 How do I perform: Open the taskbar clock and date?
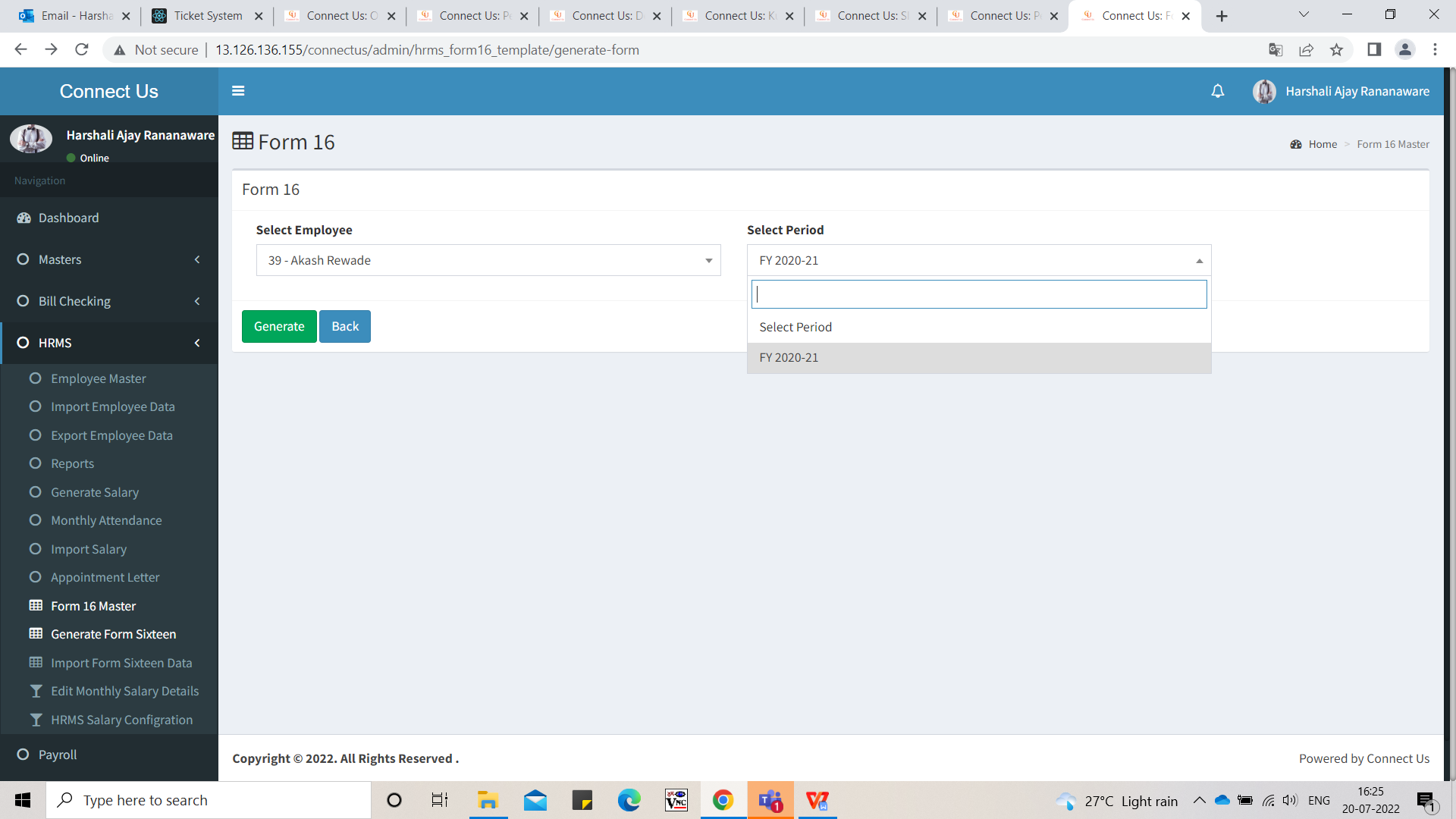coord(1370,800)
